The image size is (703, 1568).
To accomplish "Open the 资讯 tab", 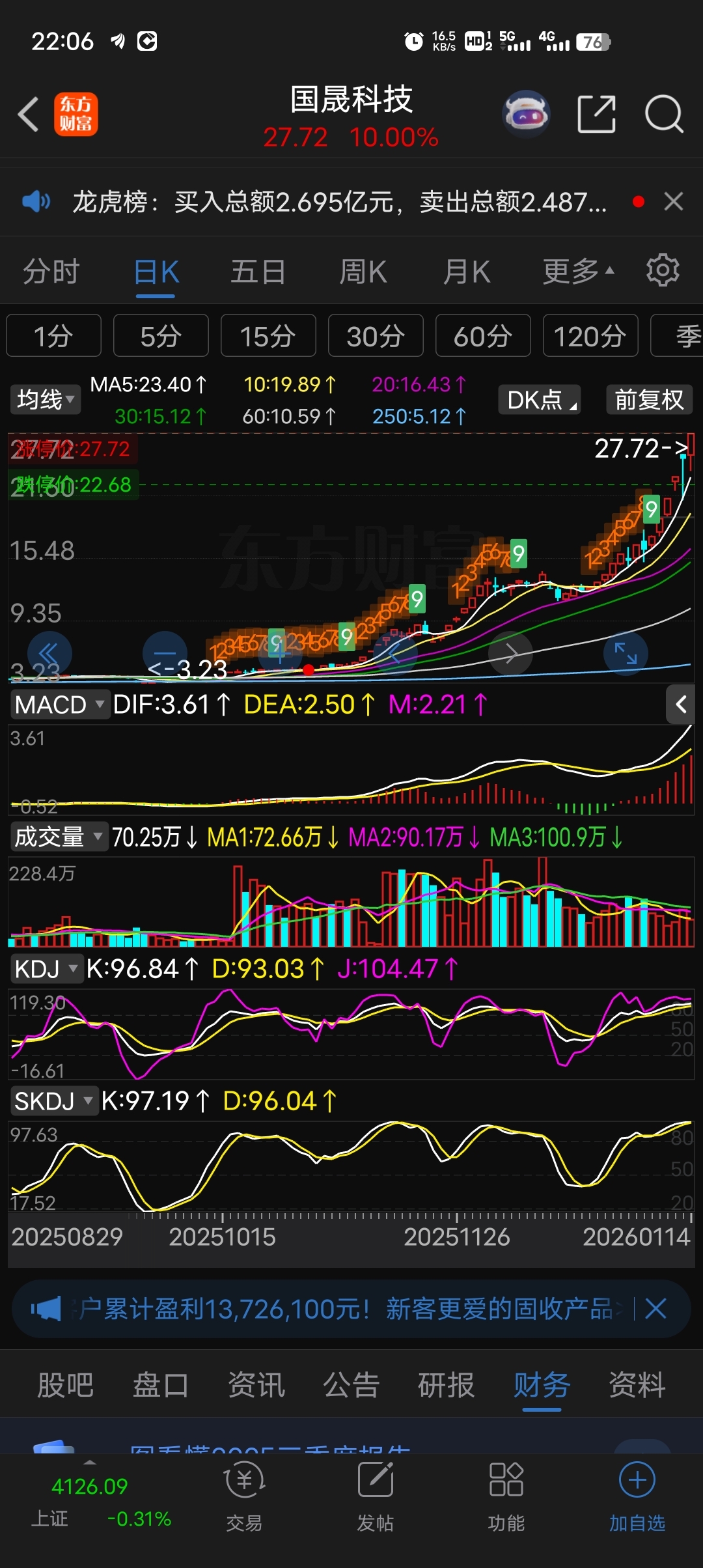I will click(x=256, y=1385).
